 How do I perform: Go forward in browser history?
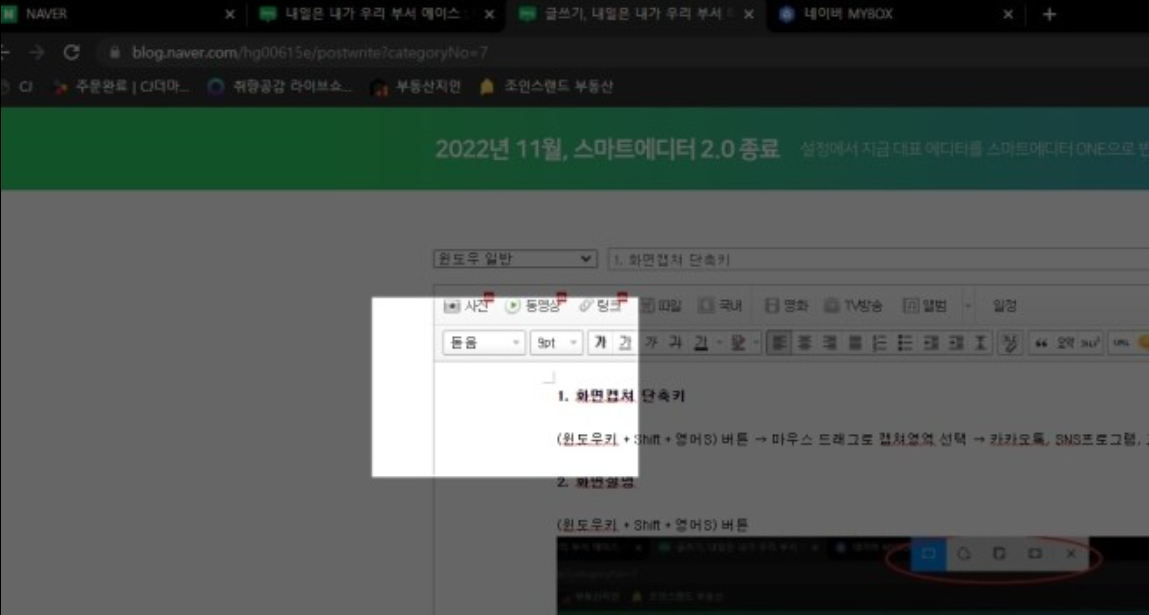(x=37, y=53)
